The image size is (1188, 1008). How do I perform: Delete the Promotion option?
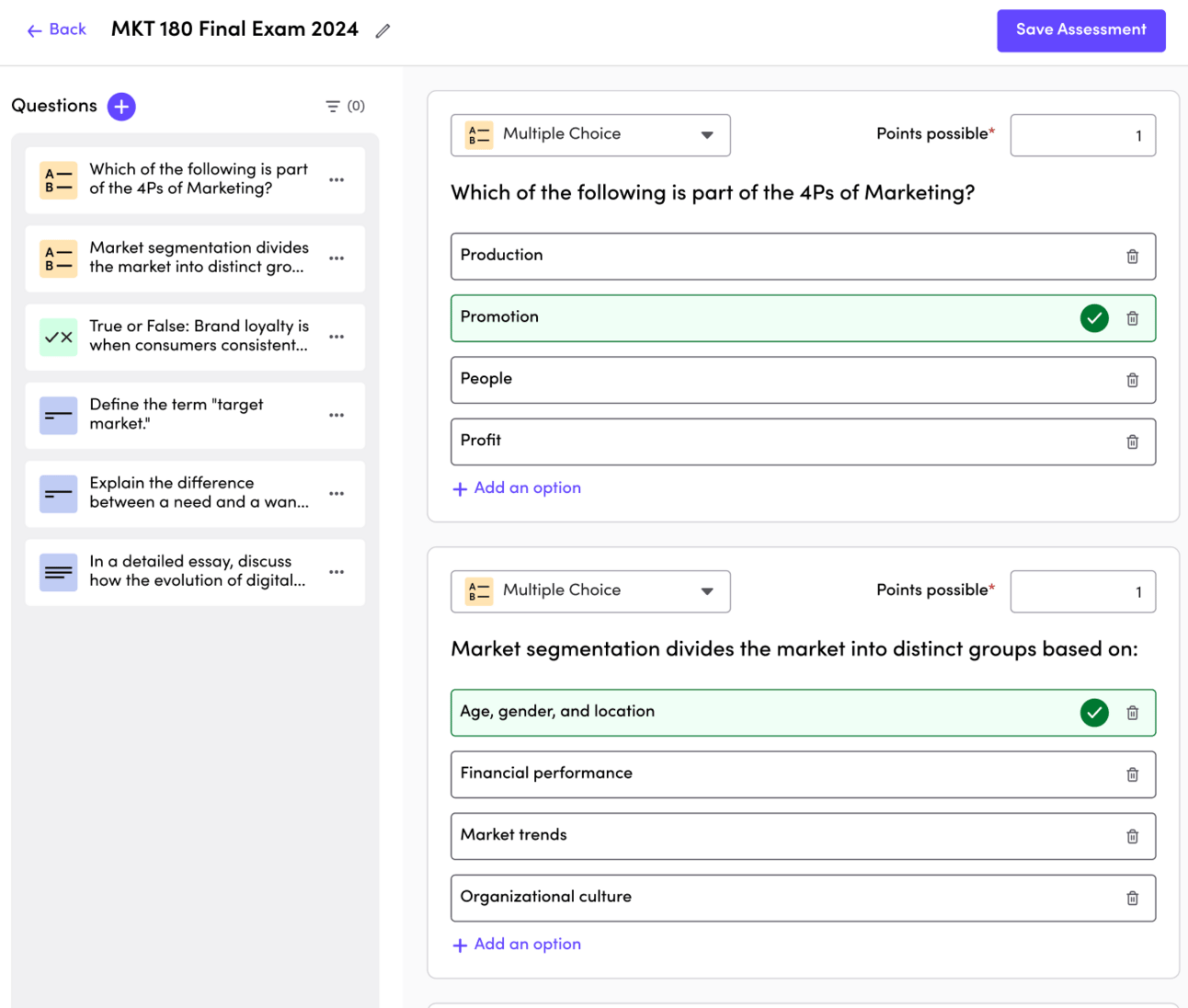pos(1133,318)
